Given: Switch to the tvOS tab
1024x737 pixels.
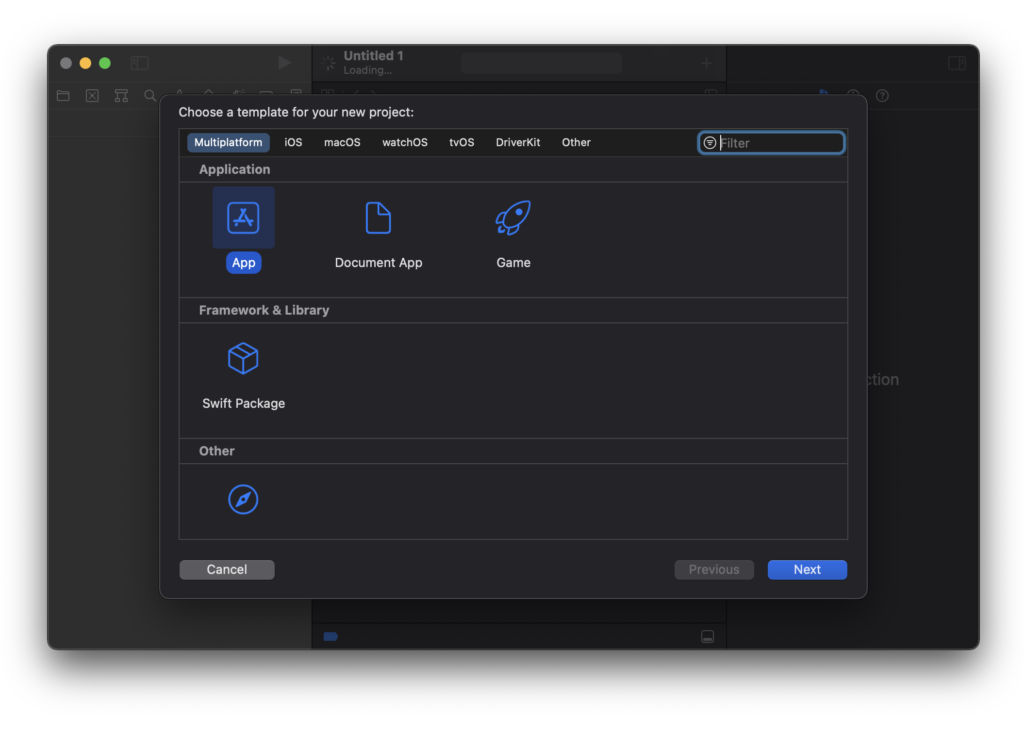Looking at the screenshot, I should (462, 142).
